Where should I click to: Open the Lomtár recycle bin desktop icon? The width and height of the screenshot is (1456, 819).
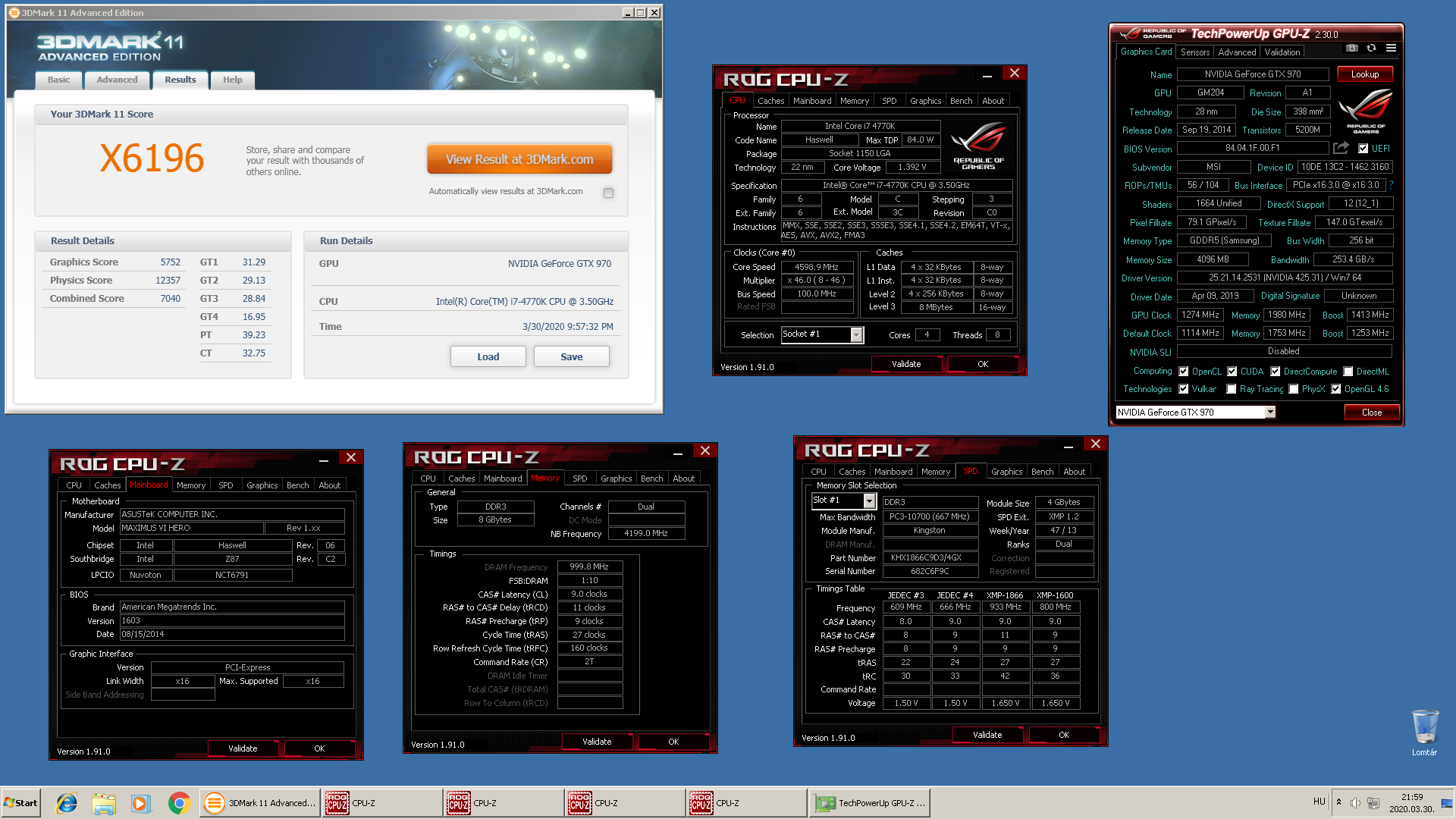1424,733
